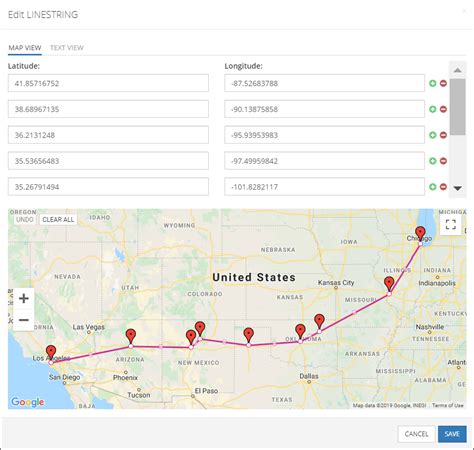Image resolution: width=474 pixels, height=450 pixels.
Task: Zoom out of the map
Action: (x=24, y=320)
